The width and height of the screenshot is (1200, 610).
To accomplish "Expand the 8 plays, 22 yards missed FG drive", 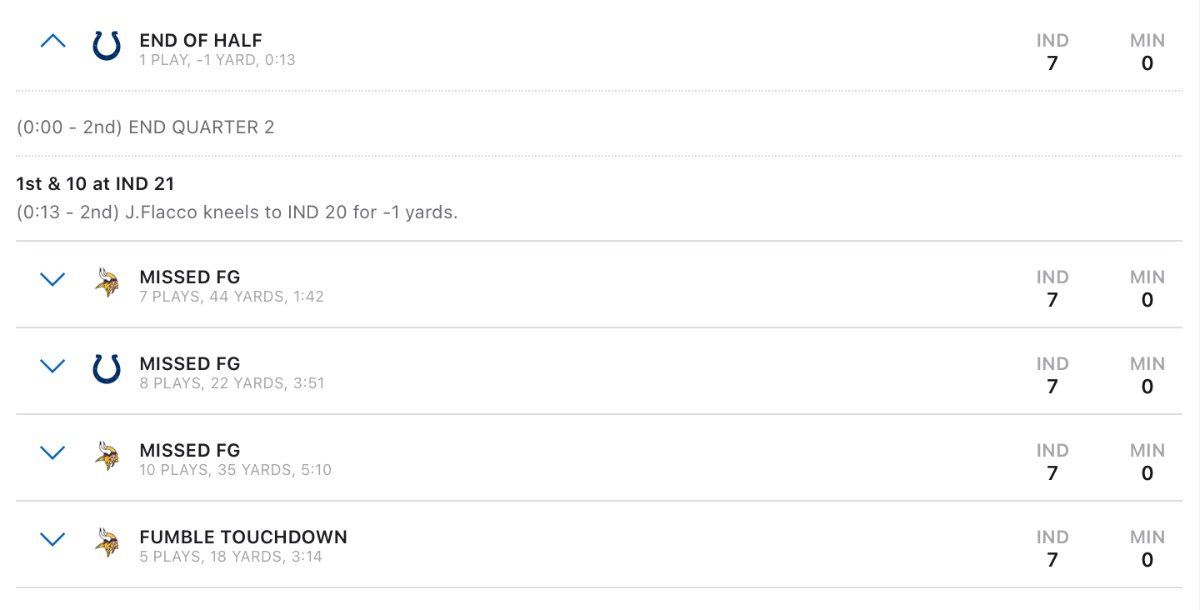I will coord(52,367).
